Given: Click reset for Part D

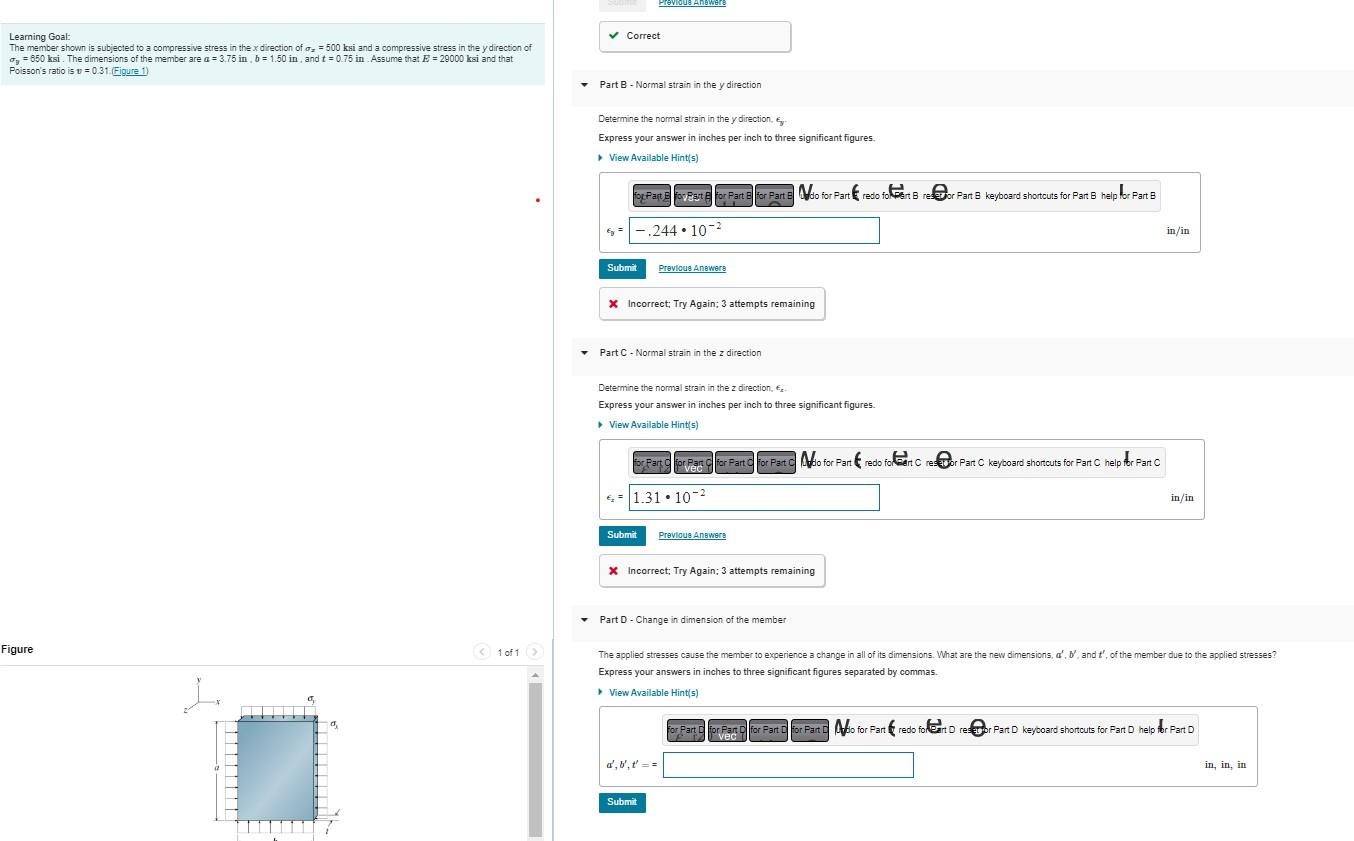Looking at the screenshot, I should click(x=989, y=730).
